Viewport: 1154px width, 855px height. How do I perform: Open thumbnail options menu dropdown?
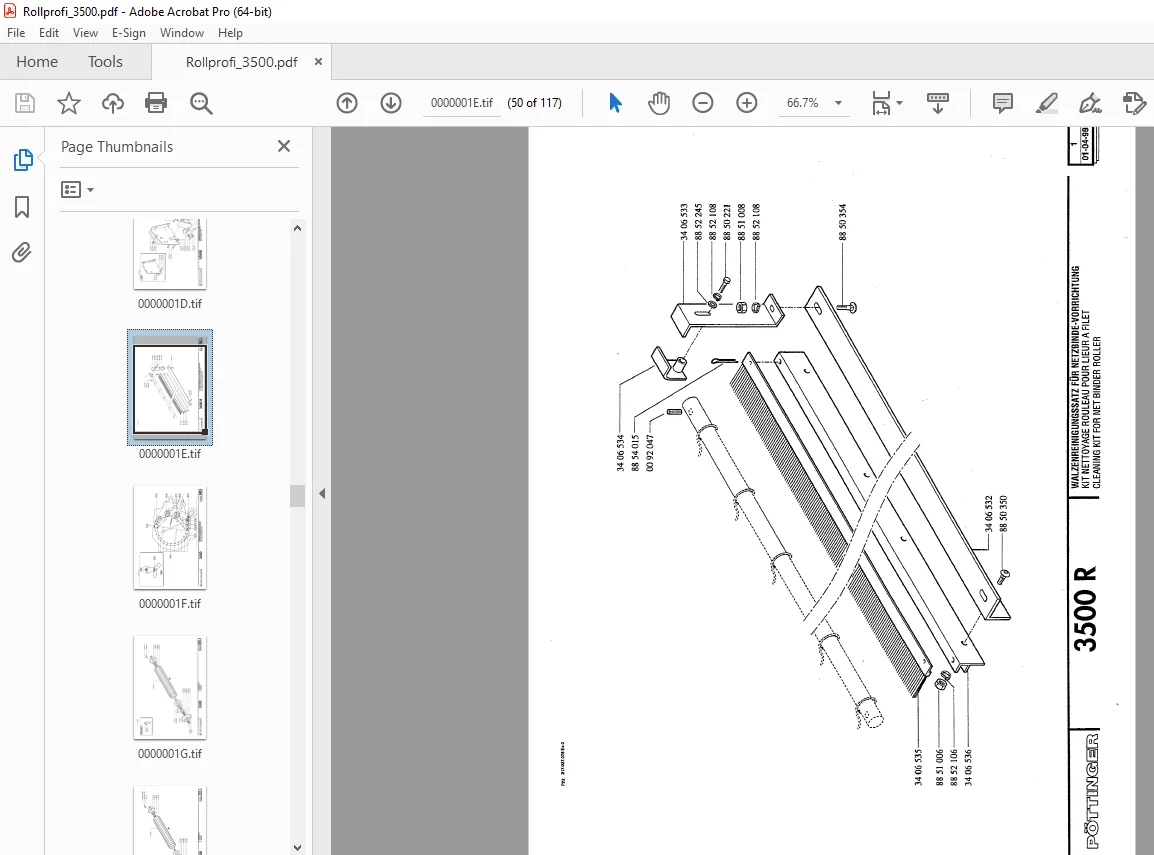77,190
